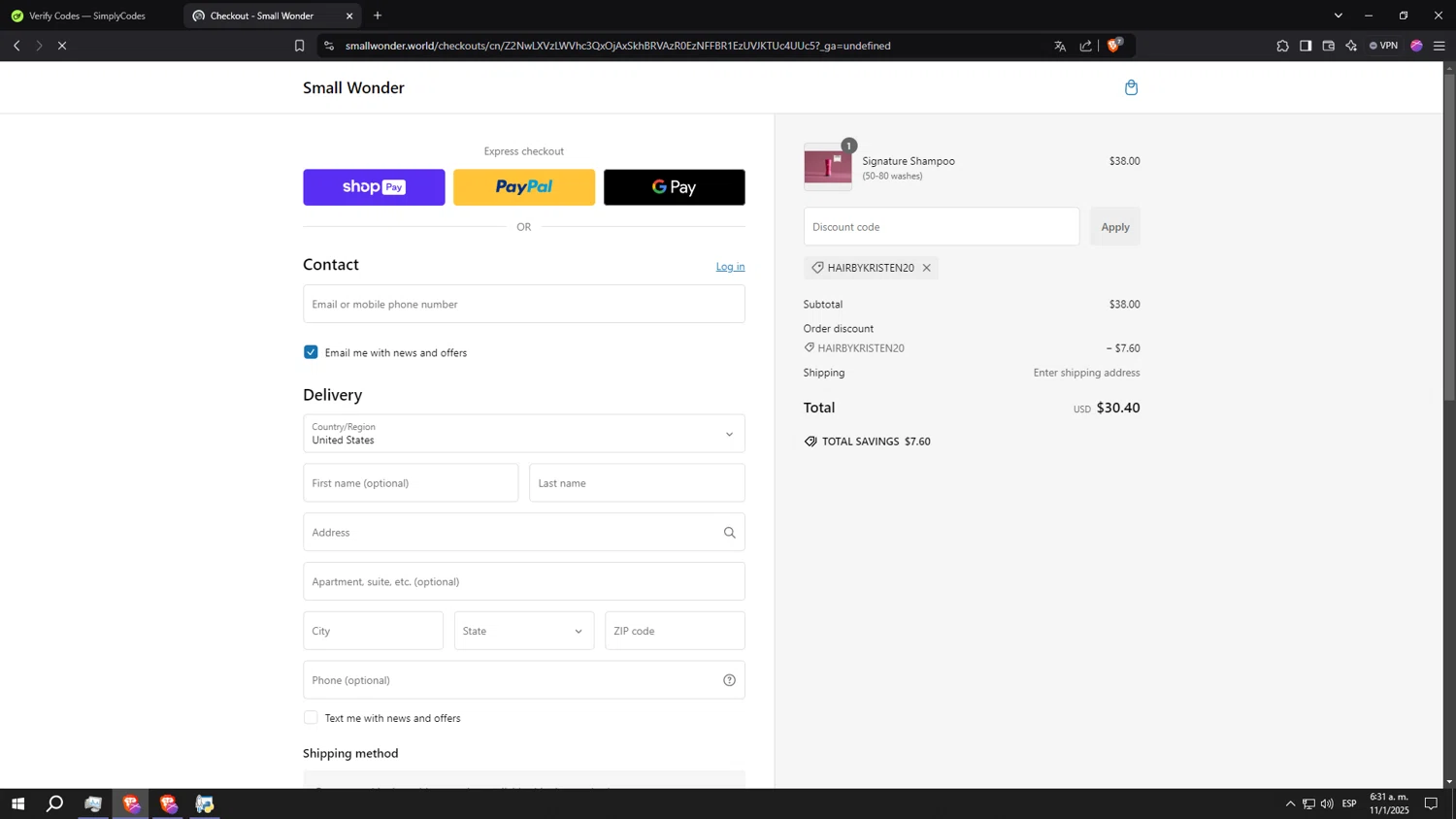The width and height of the screenshot is (1456, 819).
Task: Enable Text me with news and offers
Action: pyautogui.click(x=311, y=718)
